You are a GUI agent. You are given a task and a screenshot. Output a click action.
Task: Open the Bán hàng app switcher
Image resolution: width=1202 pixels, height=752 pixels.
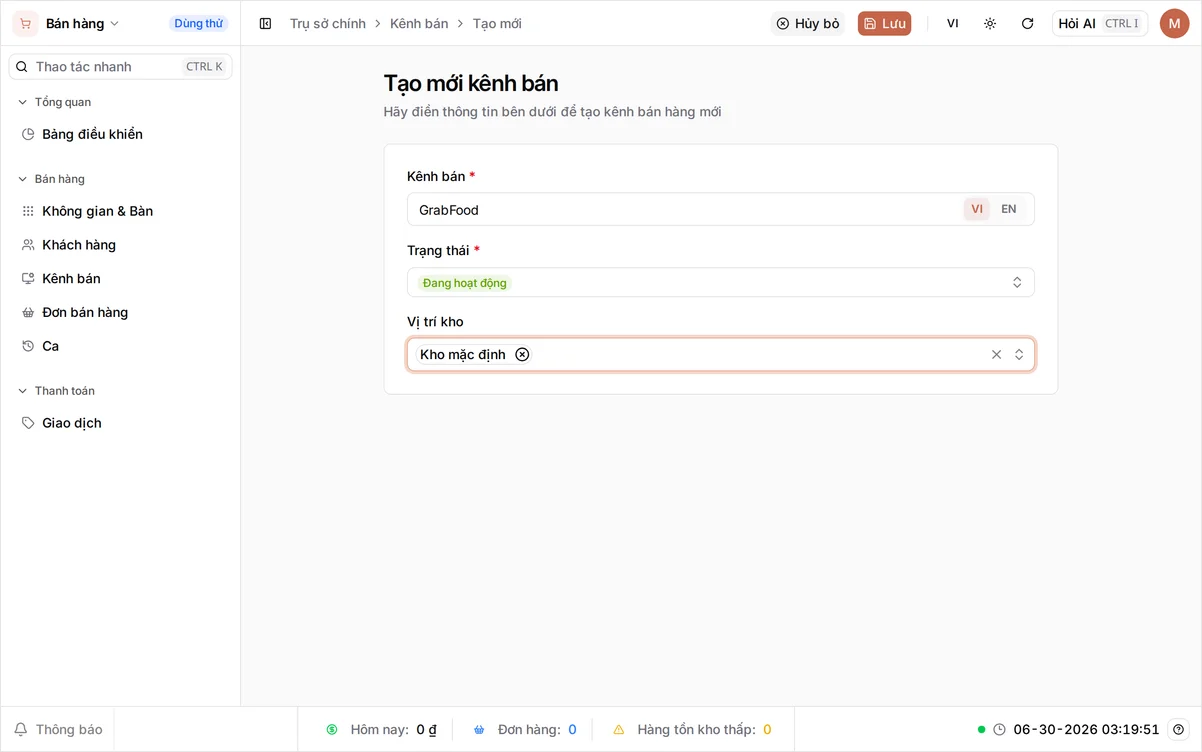click(x=82, y=23)
